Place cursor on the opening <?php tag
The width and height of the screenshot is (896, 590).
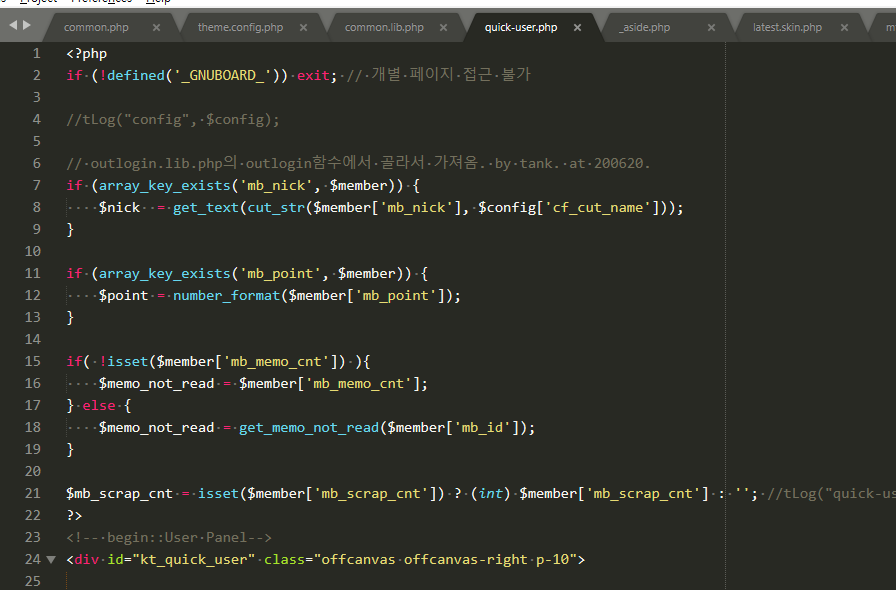(86, 53)
